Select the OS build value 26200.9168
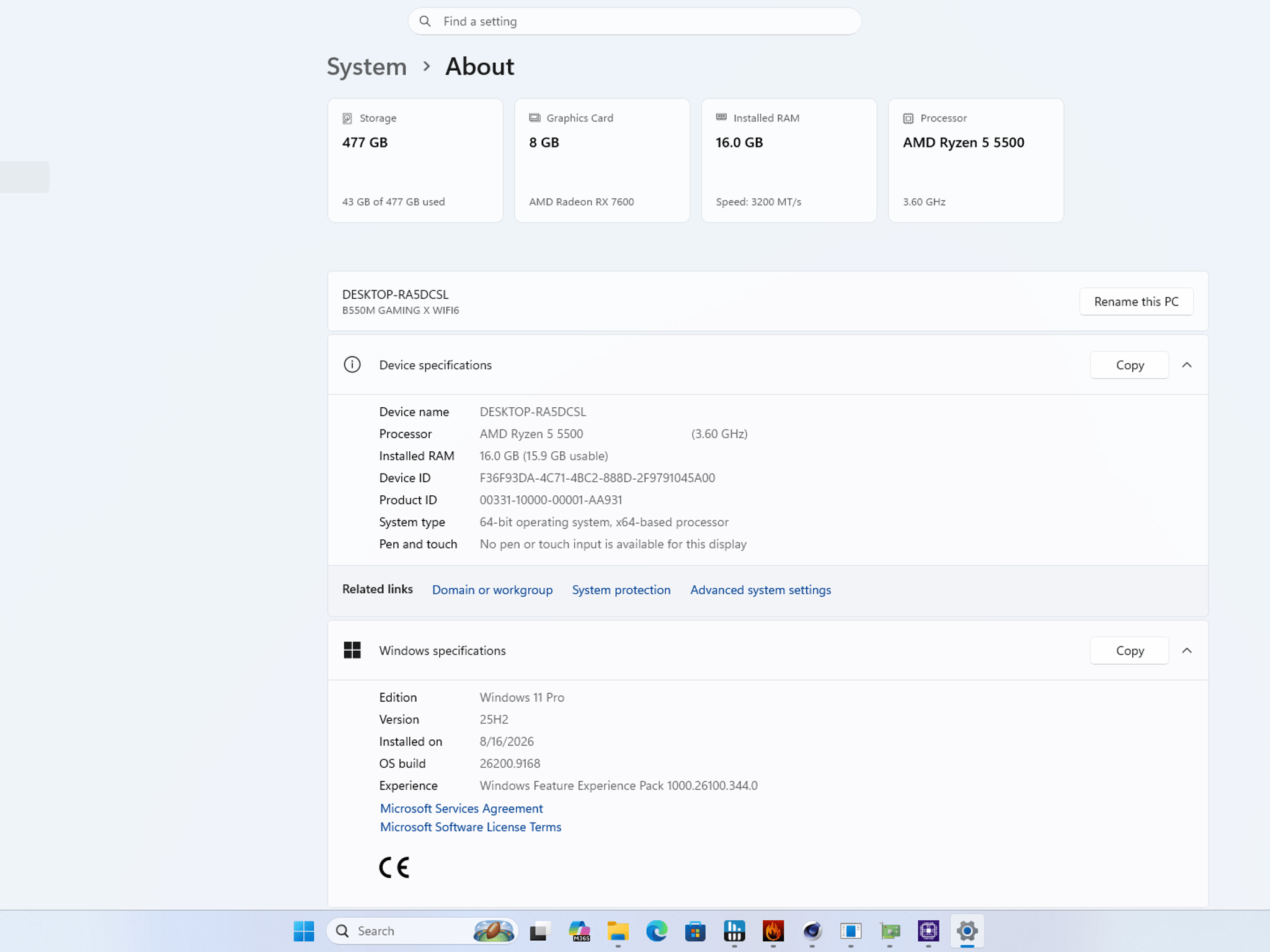 (510, 764)
